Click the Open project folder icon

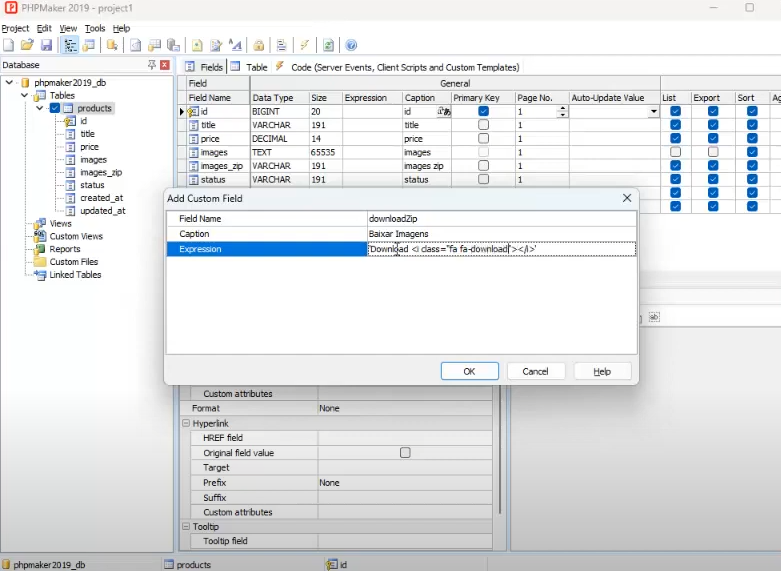27,45
